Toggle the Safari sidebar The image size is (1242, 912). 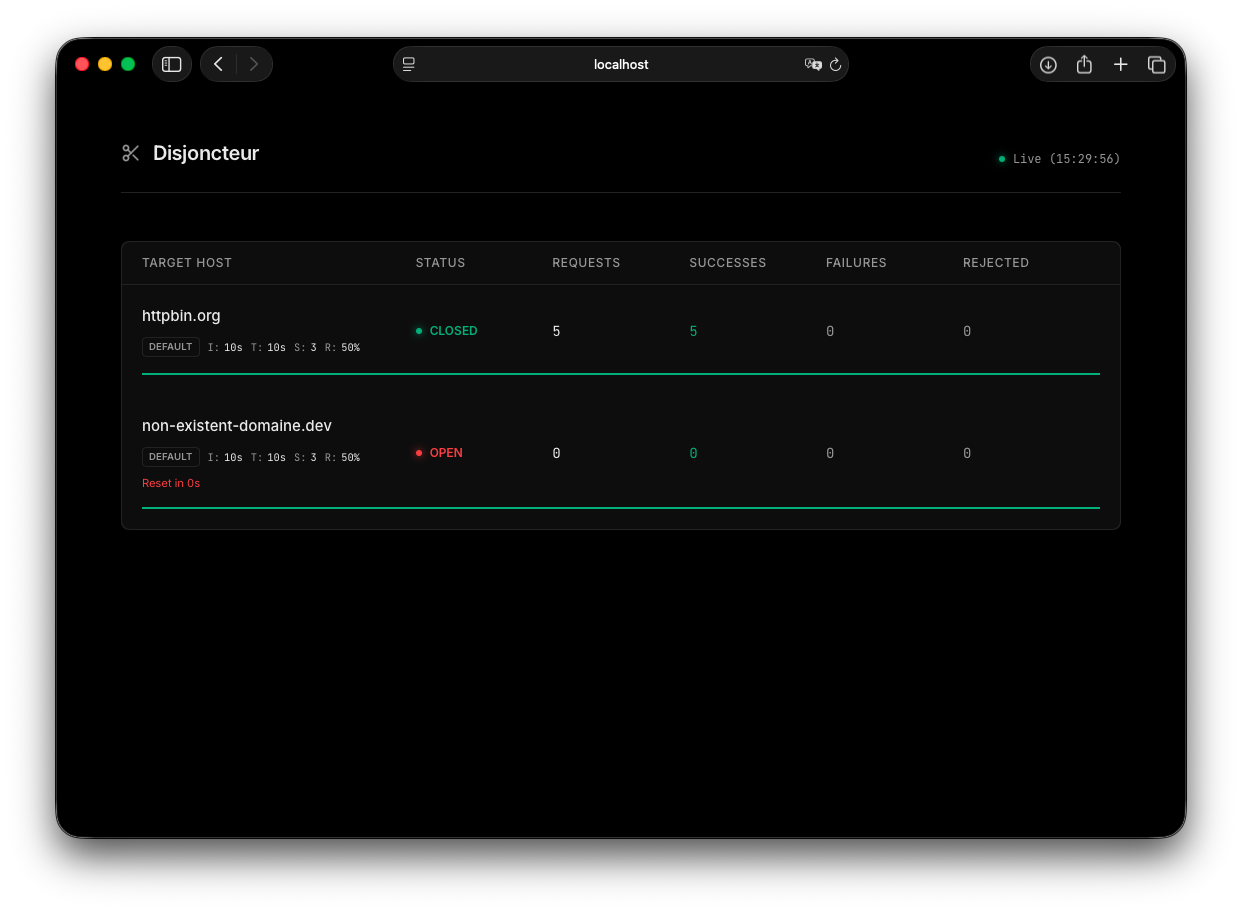[x=172, y=64]
